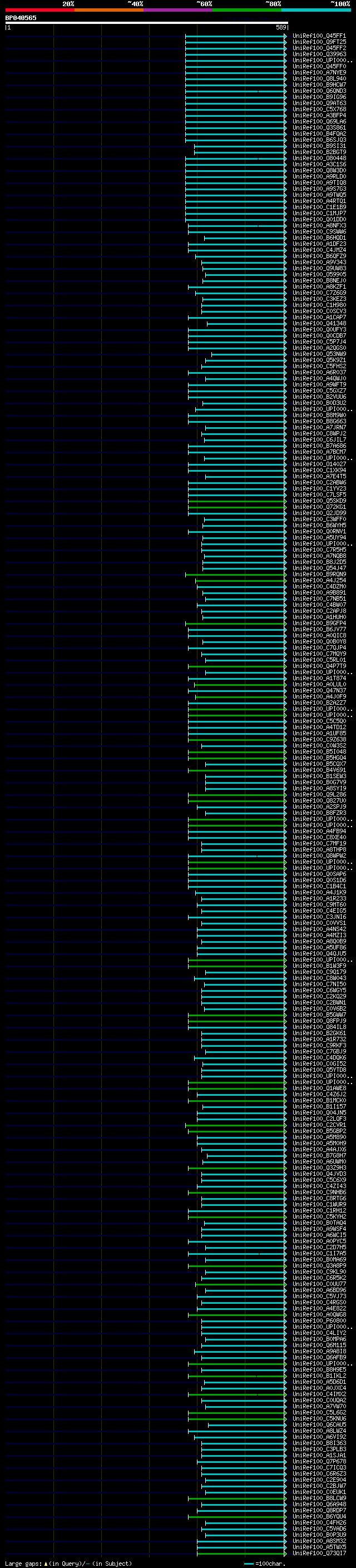This screenshot has height=1568, width=356.
Task: Select the UniRef100_Q9L286 entry
Action: pyautogui.click(x=319, y=794)
